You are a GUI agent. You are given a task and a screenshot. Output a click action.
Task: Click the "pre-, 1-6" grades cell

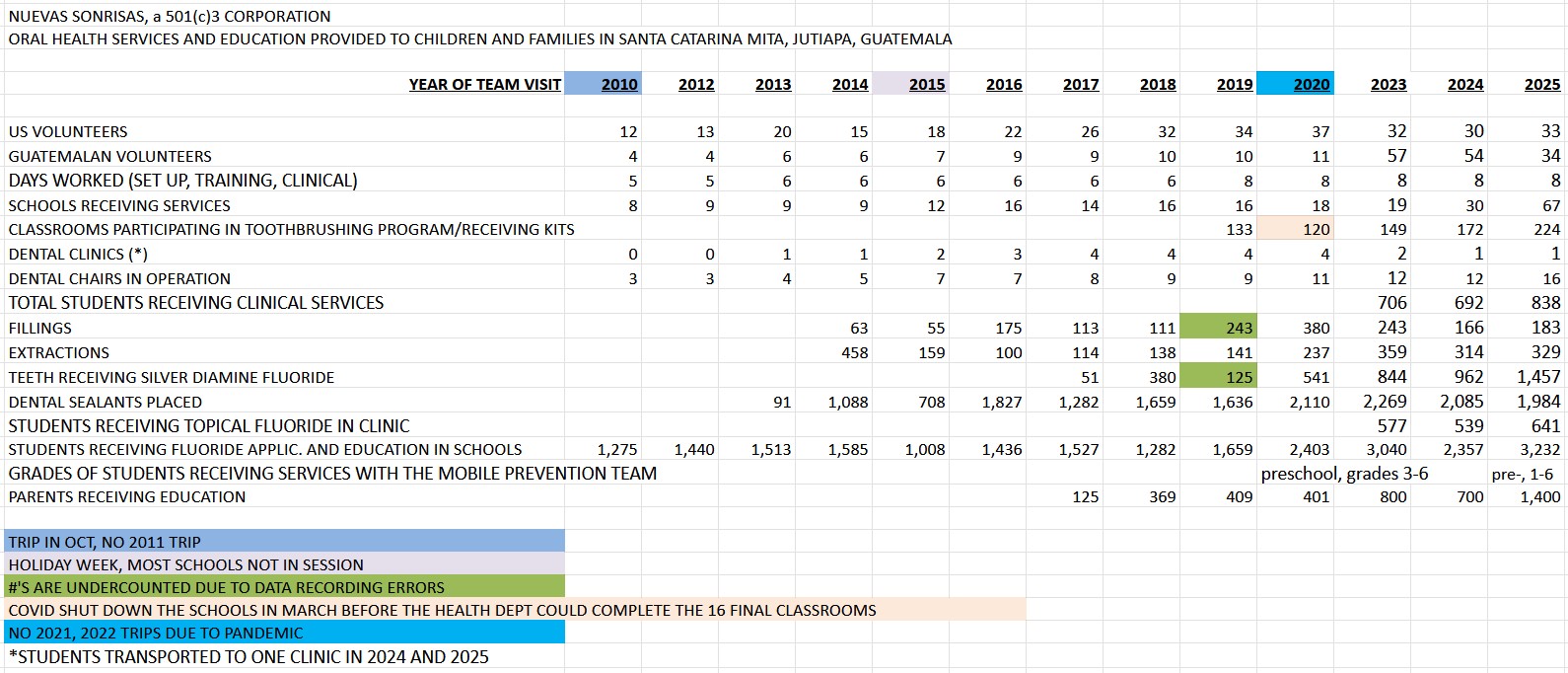[x=1523, y=475]
